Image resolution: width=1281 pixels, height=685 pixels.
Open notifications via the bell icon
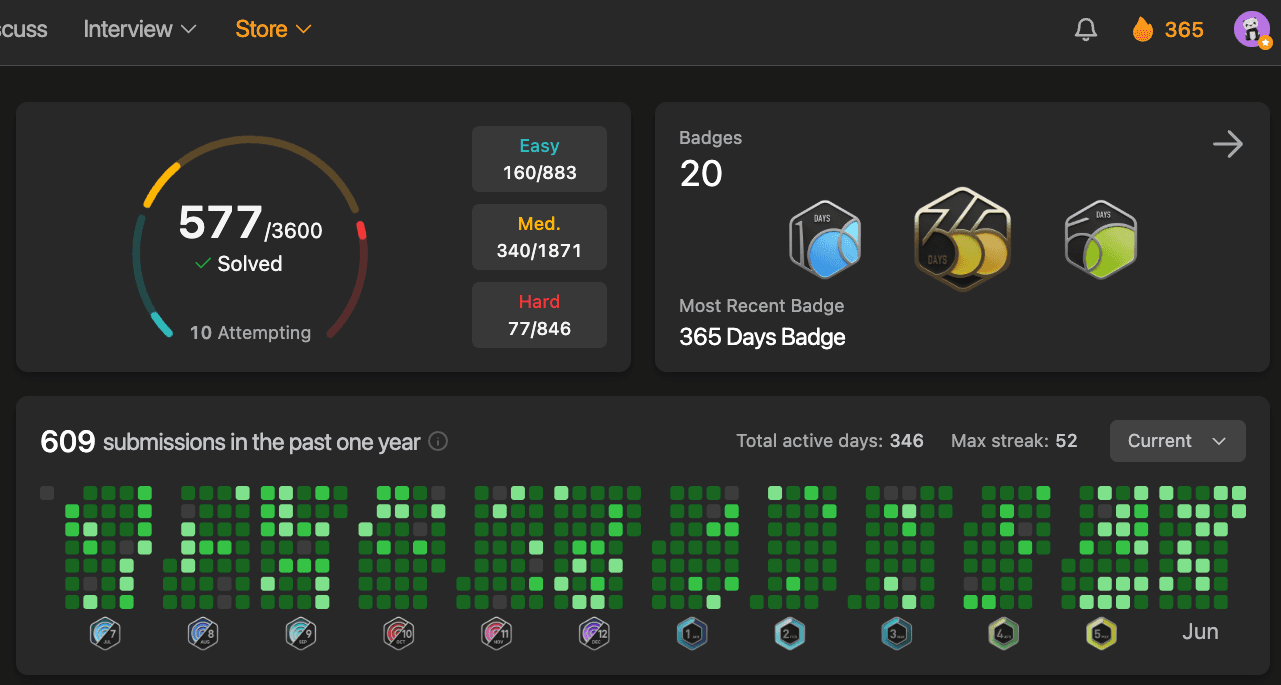(1085, 29)
